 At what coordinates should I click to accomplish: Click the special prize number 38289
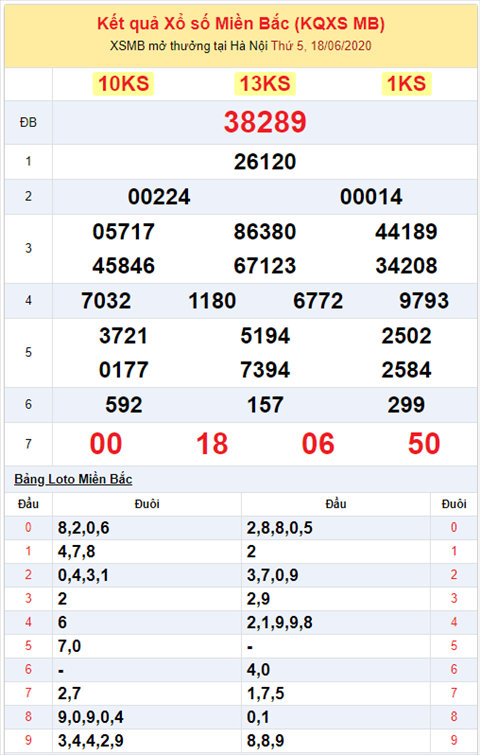tap(265, 122)
